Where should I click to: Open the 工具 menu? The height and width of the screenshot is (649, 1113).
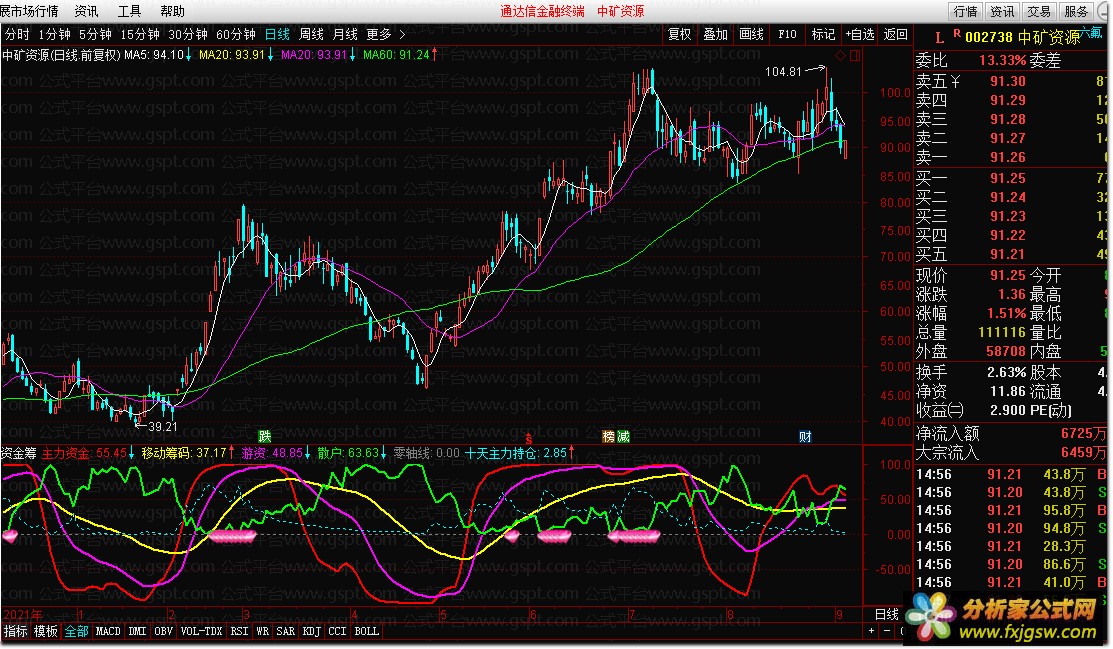pyautogui.click(x=129, y=11)
